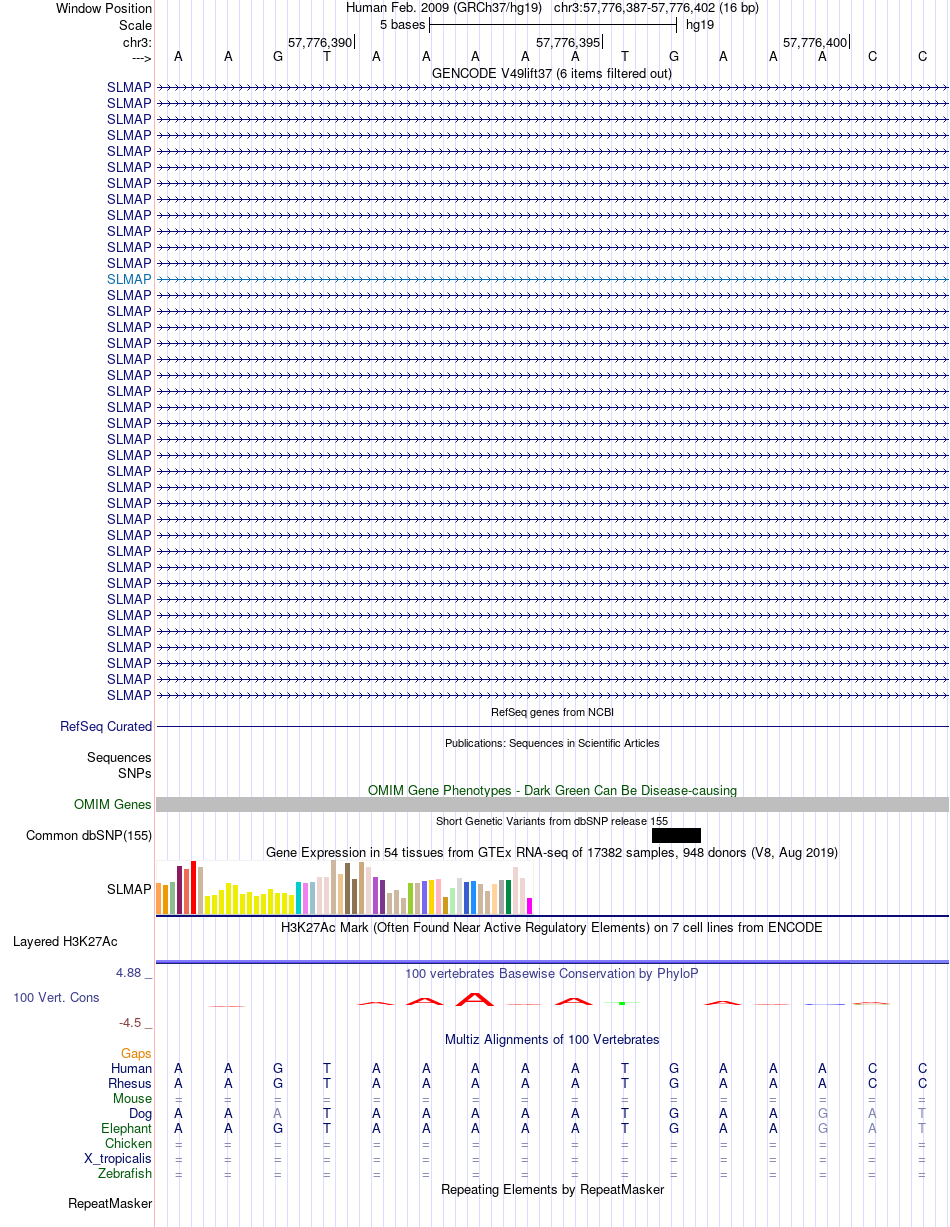
Task: Click the 'Sequences SNPs' track label
Action: (x=119, y=766)
